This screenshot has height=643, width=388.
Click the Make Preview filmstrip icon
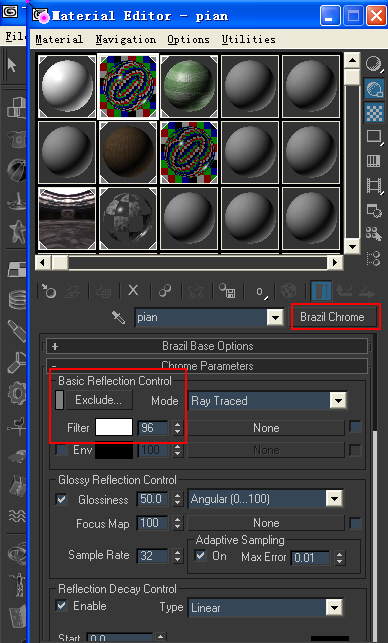coord(374,186)
